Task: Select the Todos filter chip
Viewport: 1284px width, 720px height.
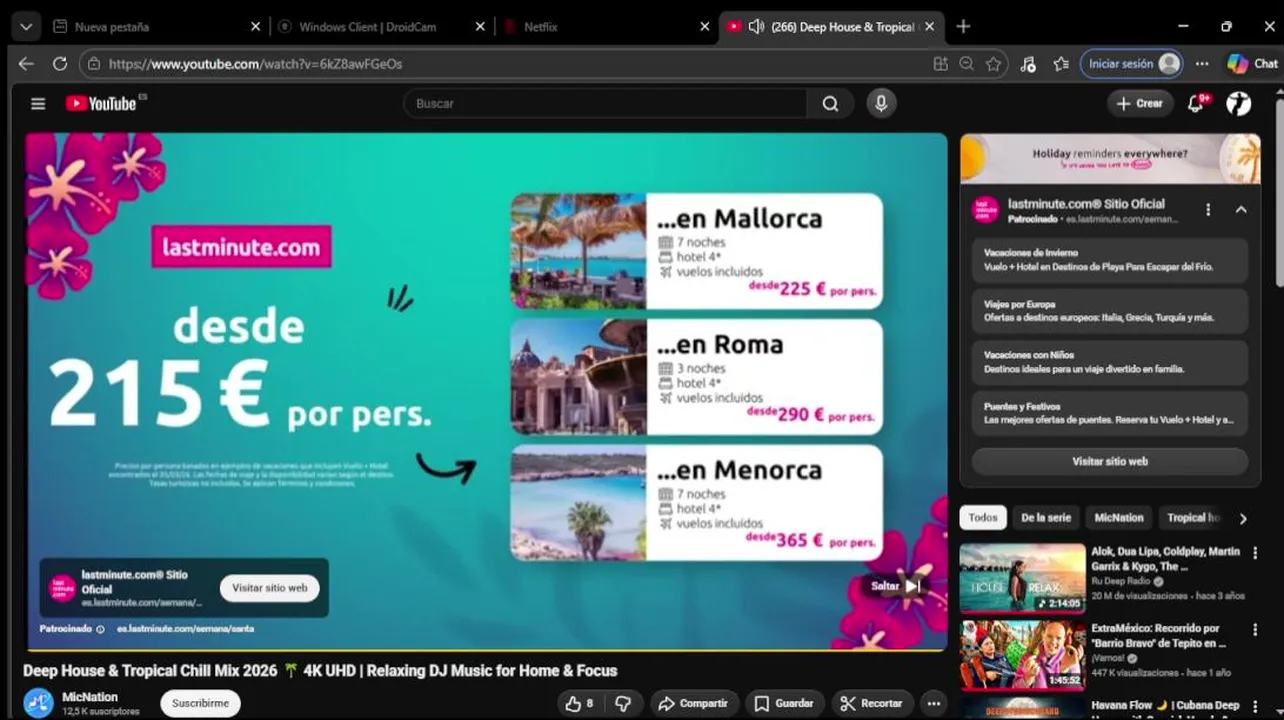Action: [982, 517]
